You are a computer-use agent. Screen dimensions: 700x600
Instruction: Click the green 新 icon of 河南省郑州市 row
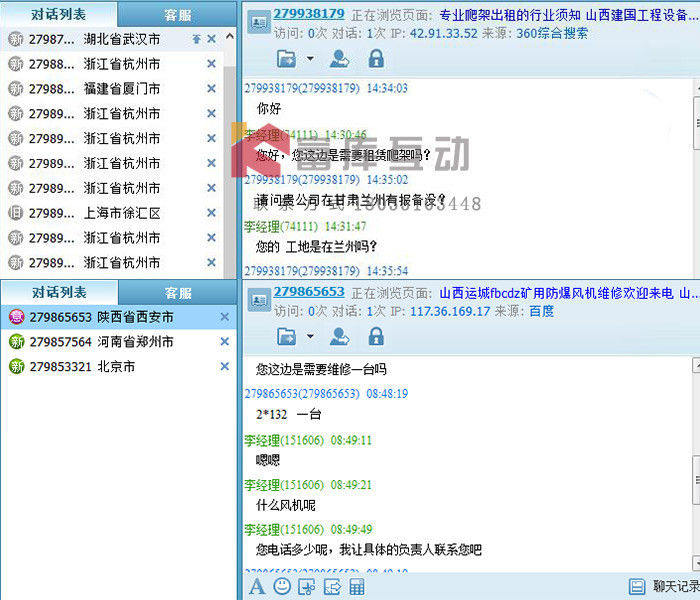17,342
